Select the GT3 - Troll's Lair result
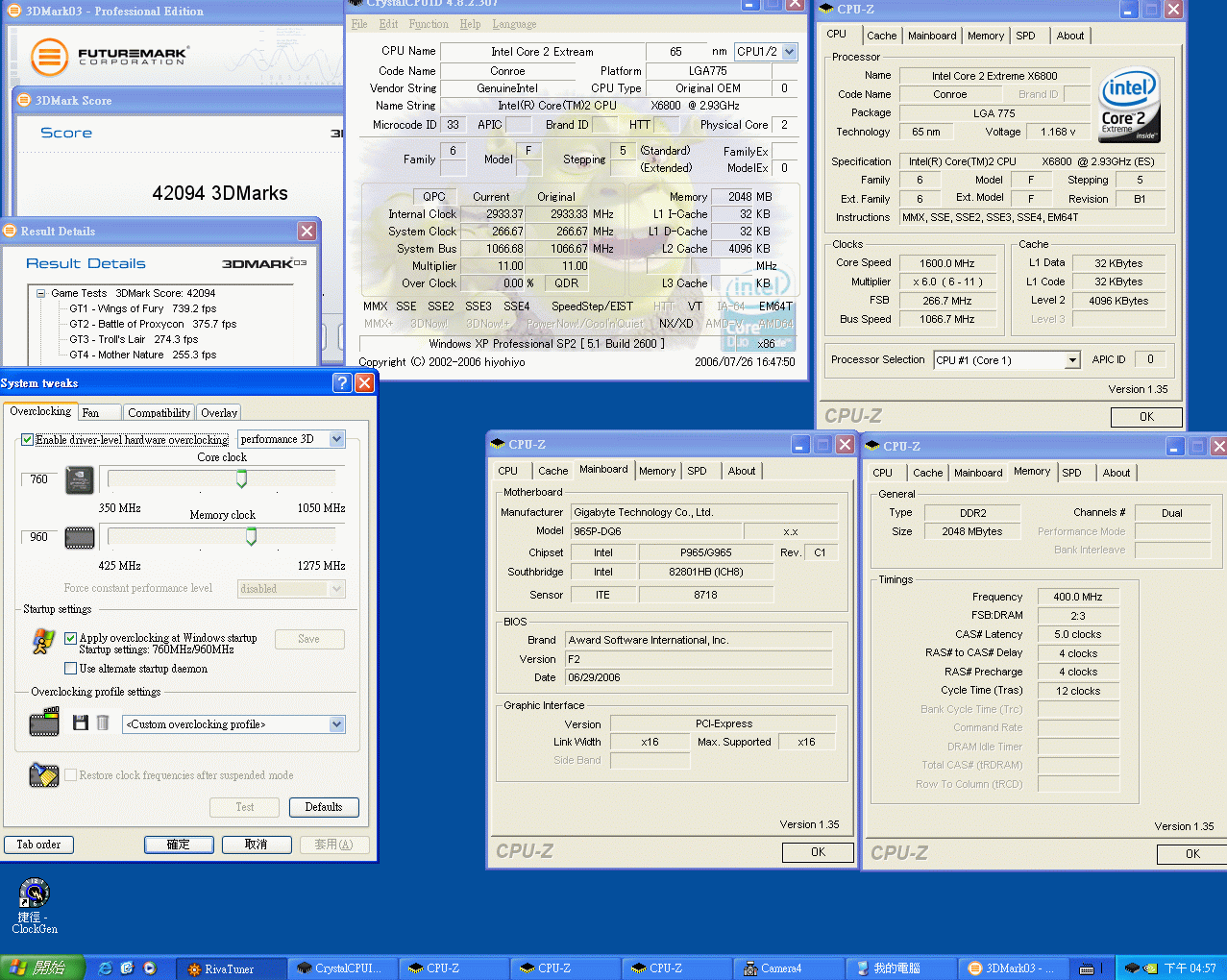Image resolution: width=1227 pixels, height=980 pixels. 134,339
